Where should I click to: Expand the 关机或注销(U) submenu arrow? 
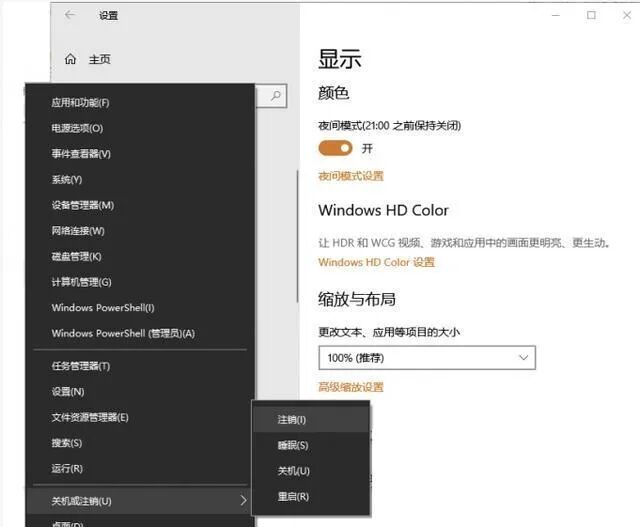point(243,500)
